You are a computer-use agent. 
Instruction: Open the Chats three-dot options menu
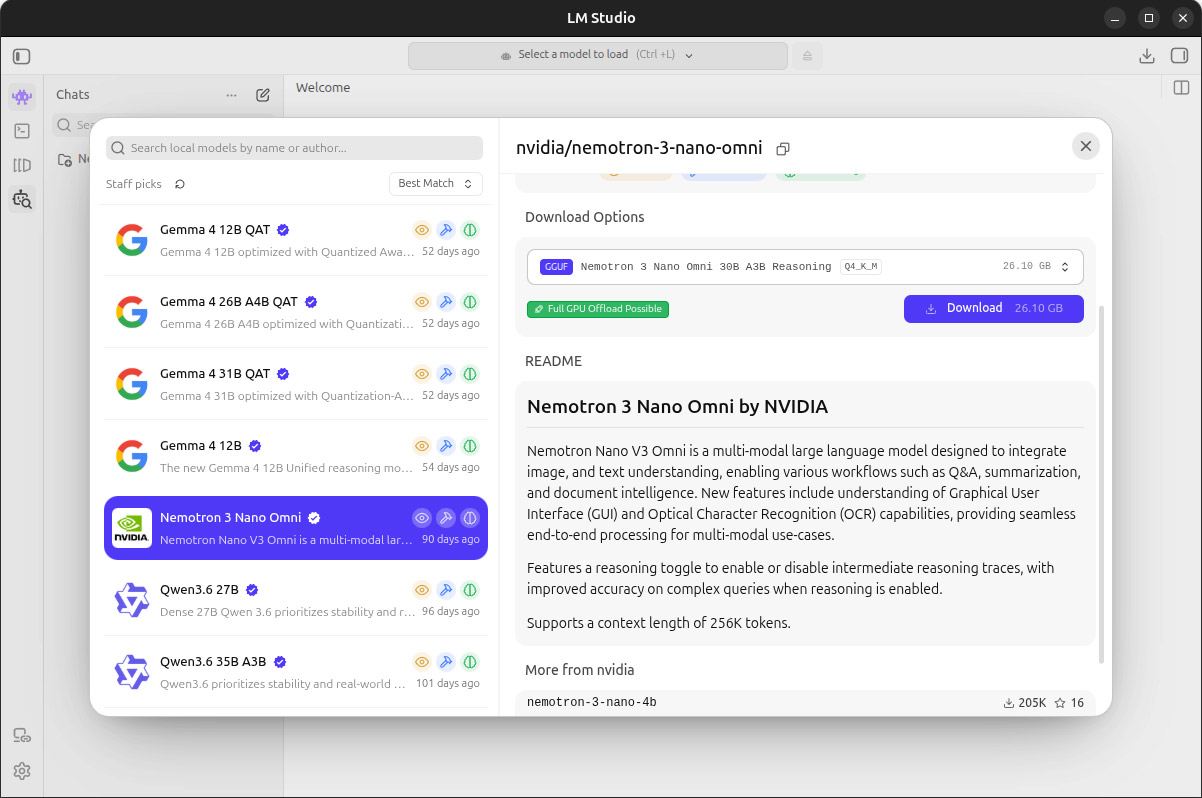tap(232, 95)
